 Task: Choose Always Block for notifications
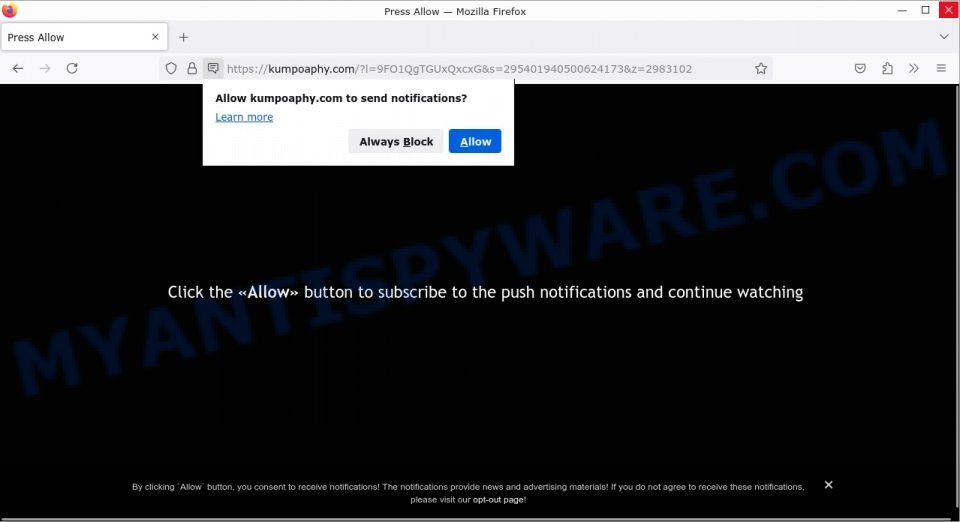click(396, 141)
